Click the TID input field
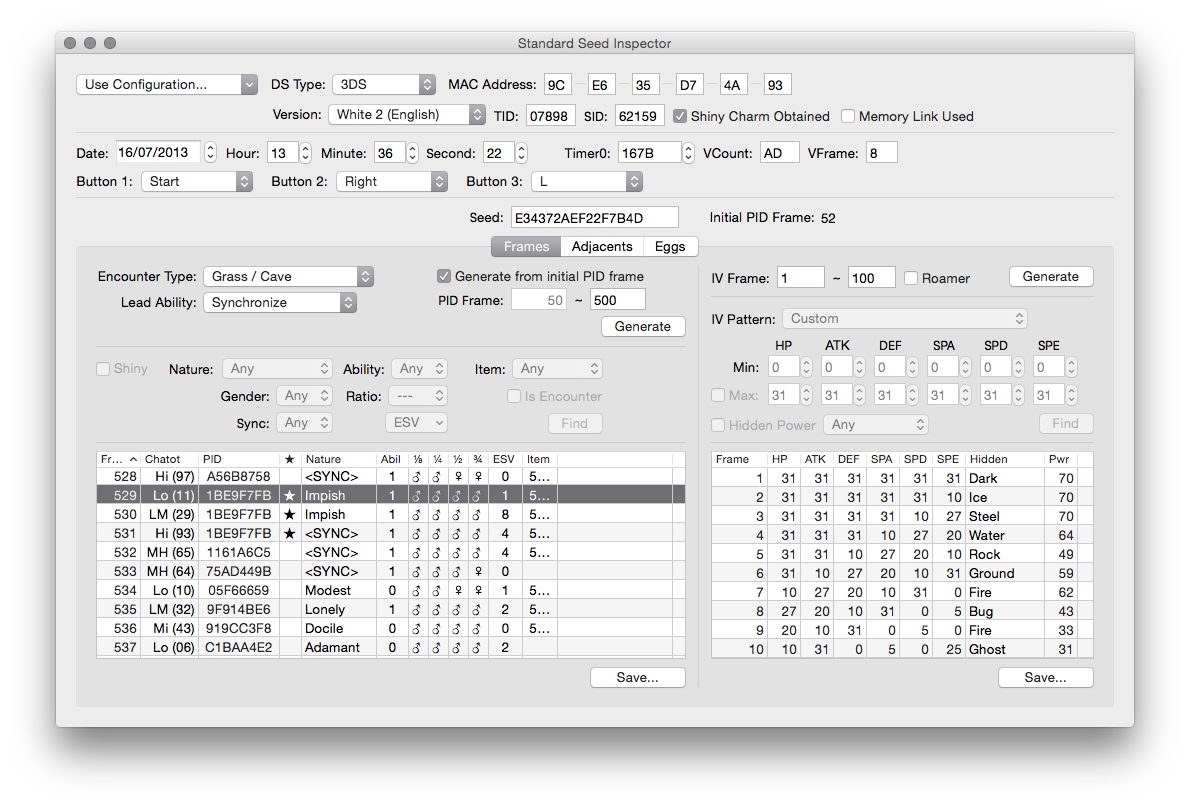The image size is (1190, 807). (550, 116)
